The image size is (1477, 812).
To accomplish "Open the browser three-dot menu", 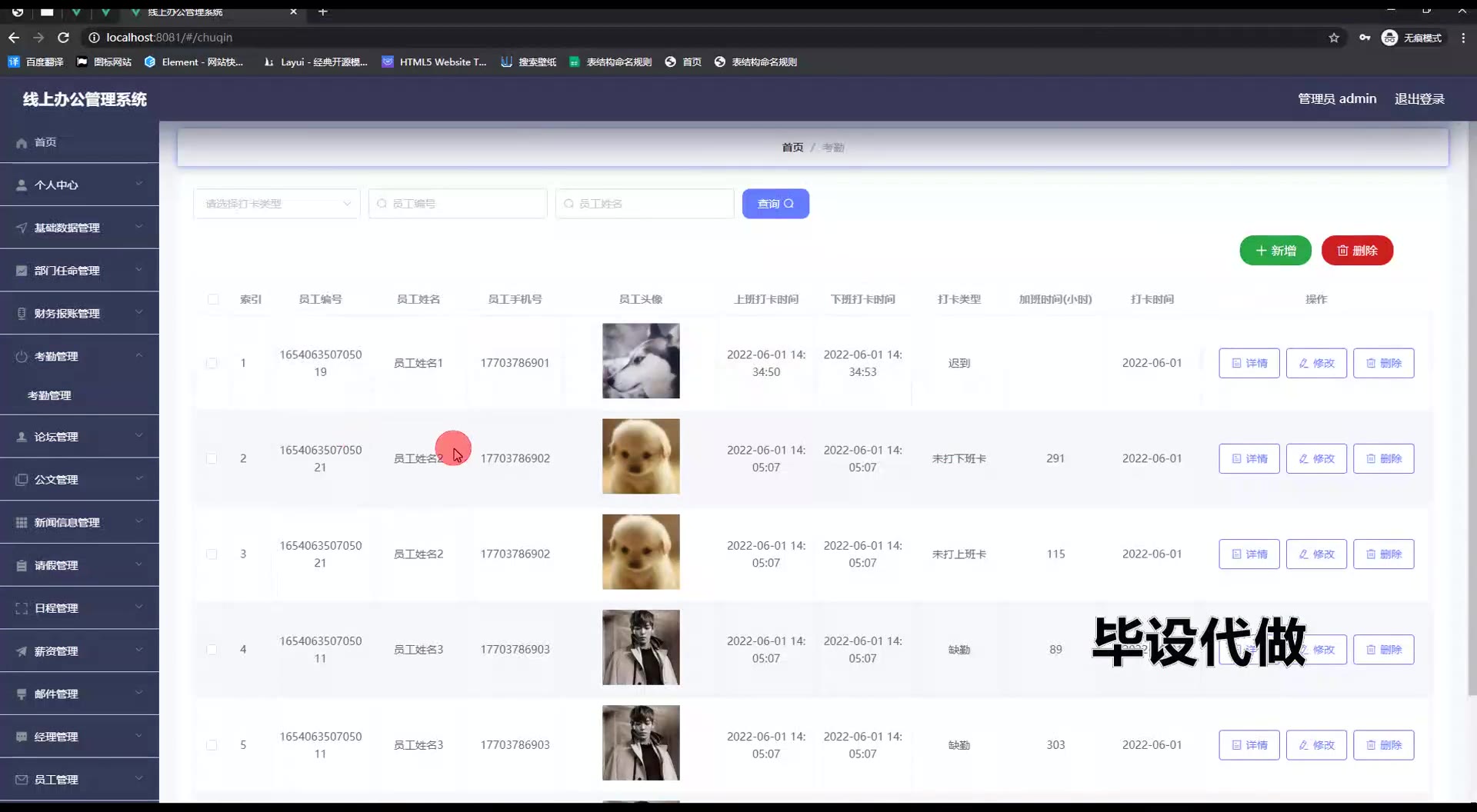I will pos(1462,38).
